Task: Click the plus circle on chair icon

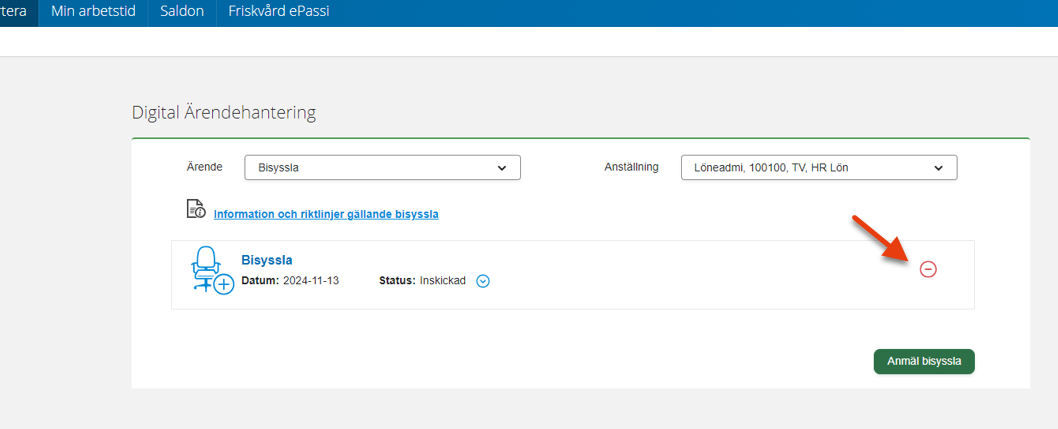Action: pos(223,285)
